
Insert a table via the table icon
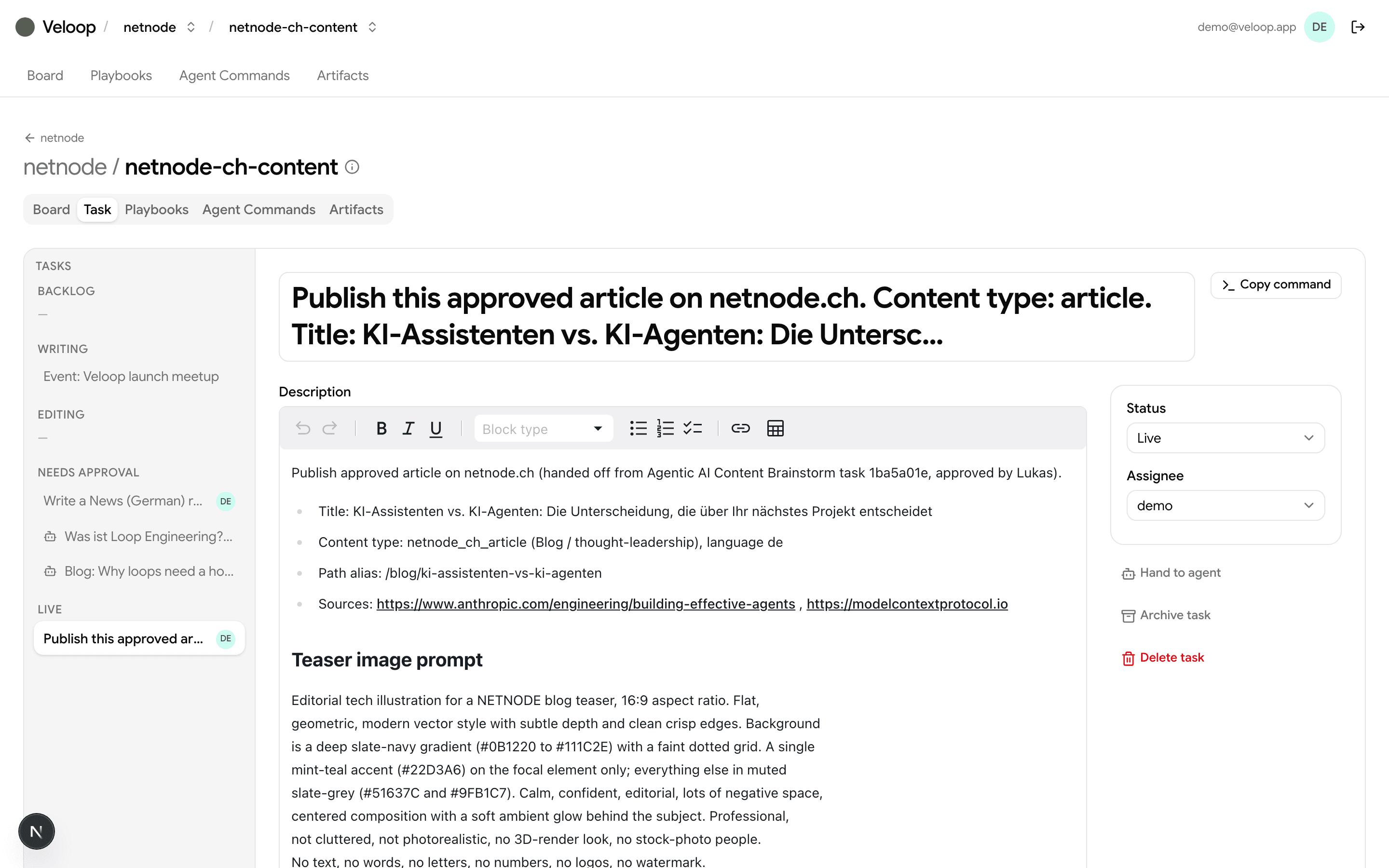coord(776,428)
